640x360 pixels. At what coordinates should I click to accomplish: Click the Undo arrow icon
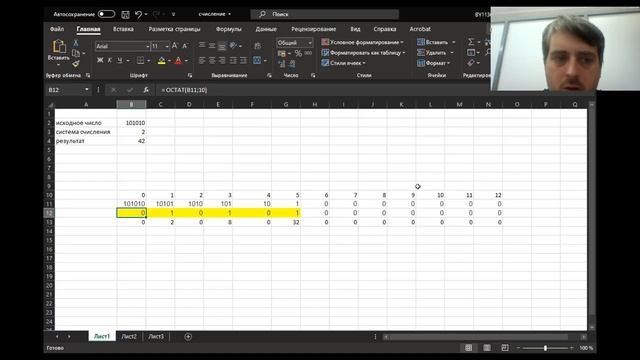138,14
